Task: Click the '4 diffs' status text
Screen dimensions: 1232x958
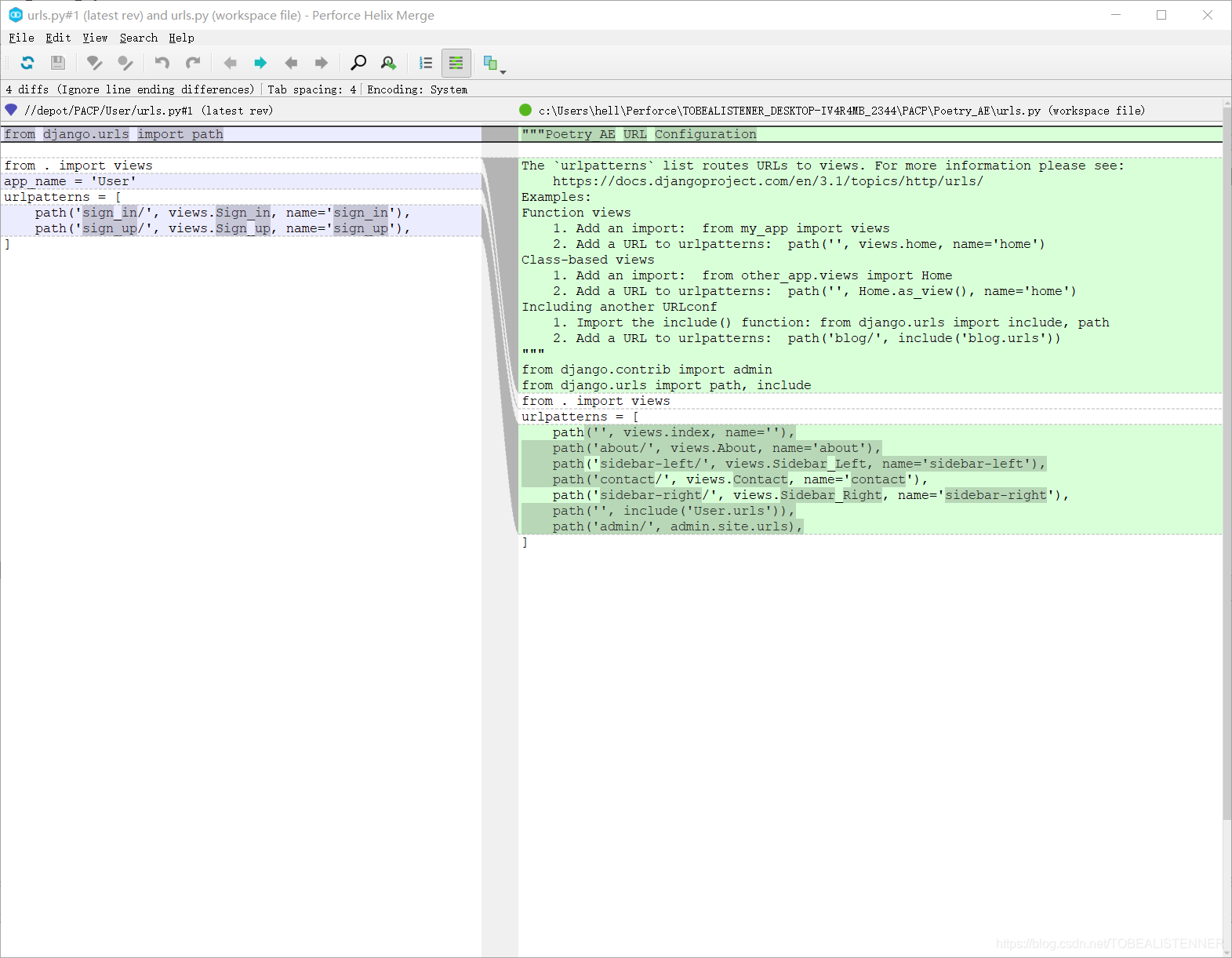Action: coord(27,89)
